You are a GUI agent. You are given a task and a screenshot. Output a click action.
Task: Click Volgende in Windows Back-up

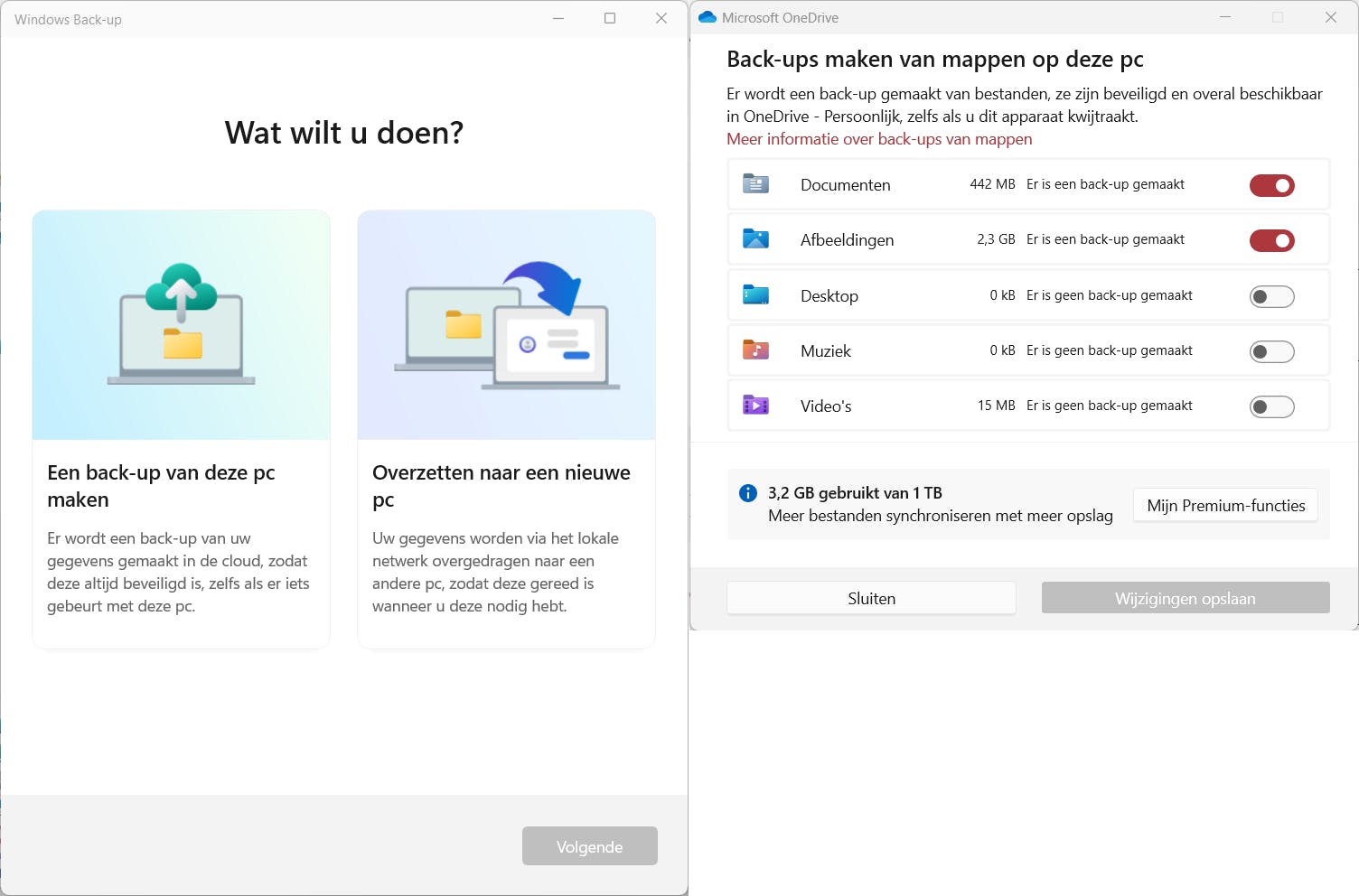(x=590, y=846)
